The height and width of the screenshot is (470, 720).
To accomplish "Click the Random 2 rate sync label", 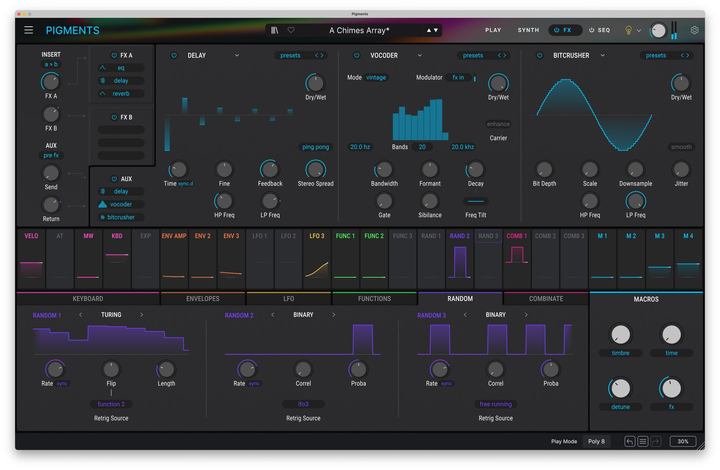I will (x=254, y=384).
